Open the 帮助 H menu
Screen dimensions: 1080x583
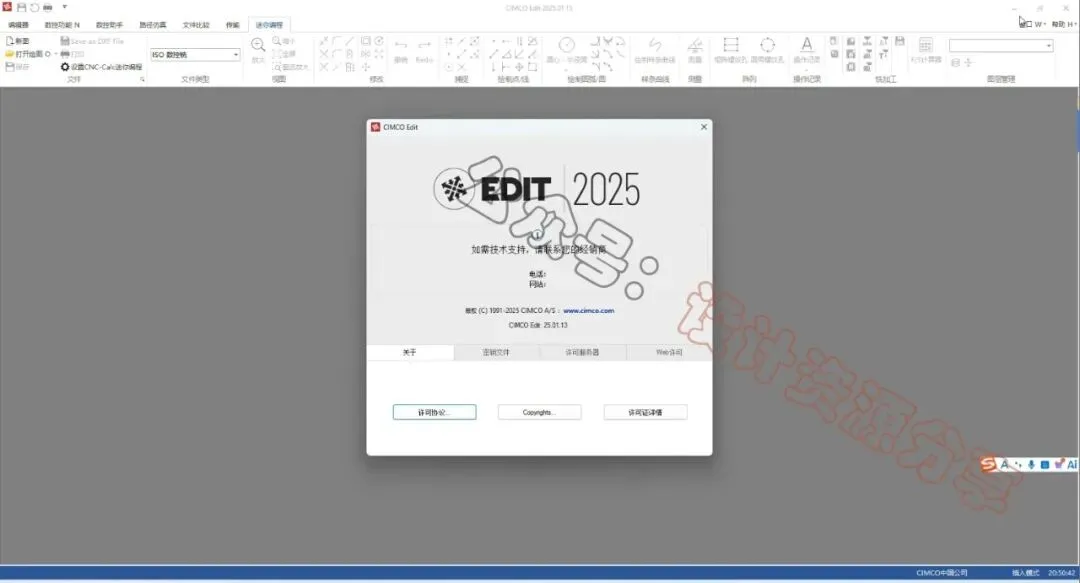coord(1063,24)
